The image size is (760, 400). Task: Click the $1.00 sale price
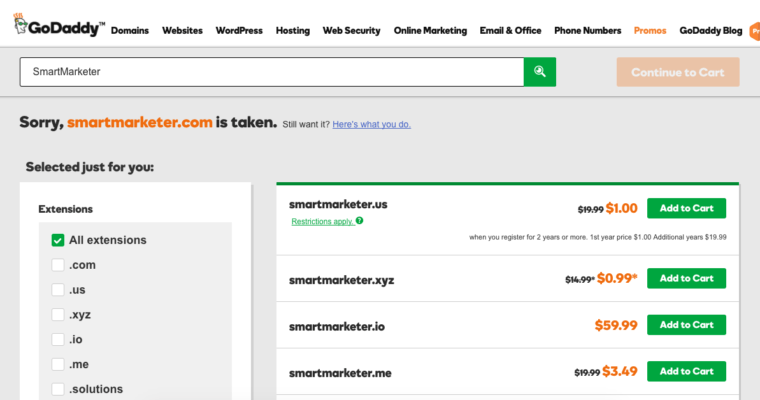(621, 208)
